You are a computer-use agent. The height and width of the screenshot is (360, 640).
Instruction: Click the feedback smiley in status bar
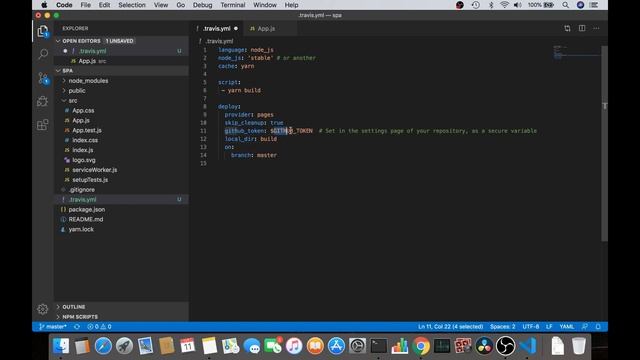point(585,327)
